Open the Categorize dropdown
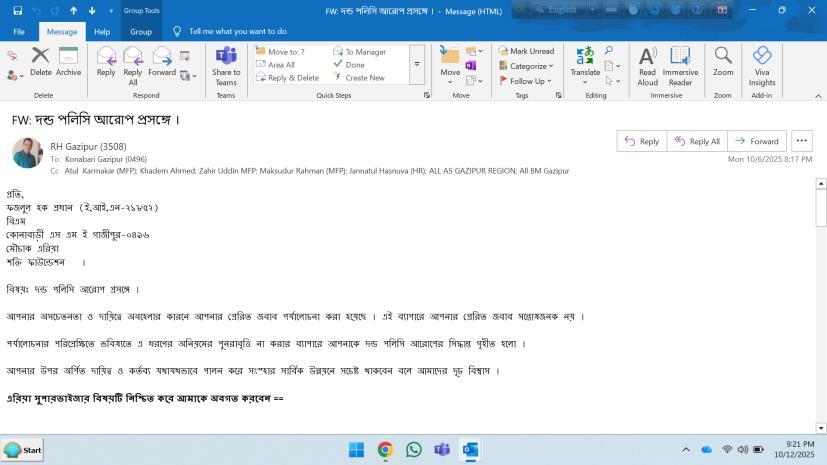This screenshot has height=465, width=827. click(x=528, y=66)
